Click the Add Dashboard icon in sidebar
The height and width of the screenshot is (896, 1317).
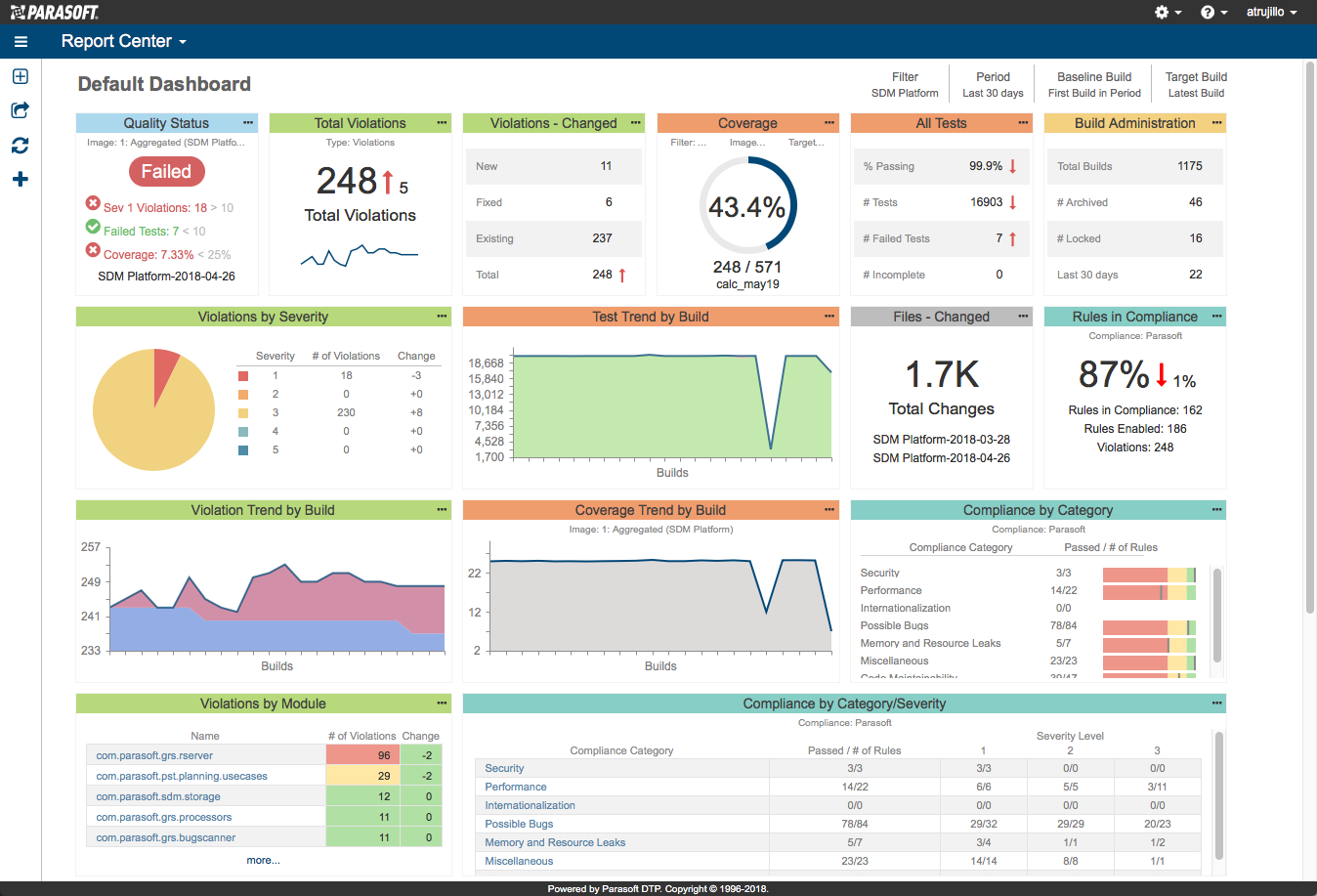21,76
